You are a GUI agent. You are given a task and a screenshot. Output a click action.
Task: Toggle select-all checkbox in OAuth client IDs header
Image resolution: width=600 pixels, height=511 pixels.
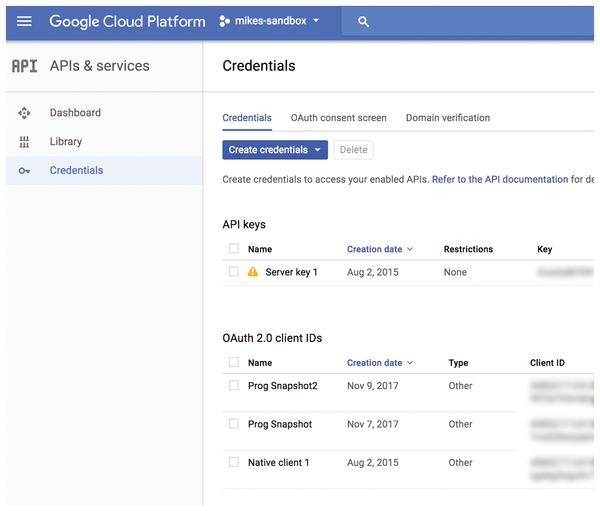pos(233,362)
